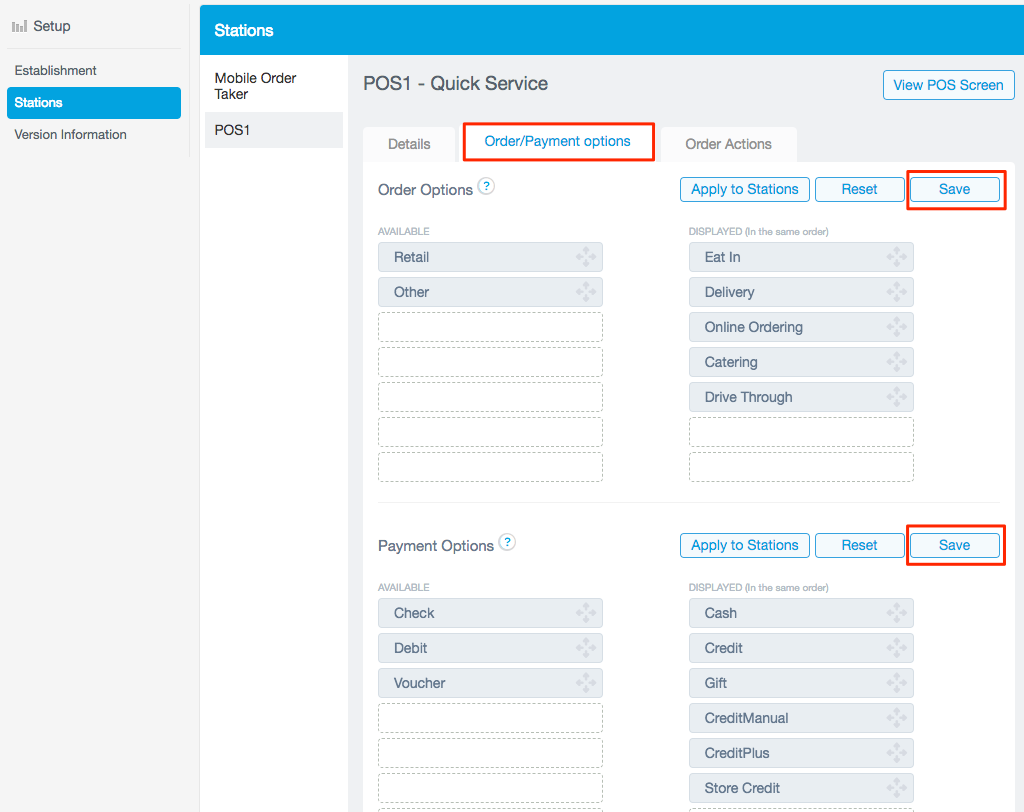Open the Establishment setup page
This screenshot has height=812, width=1024.
point(56,71)
